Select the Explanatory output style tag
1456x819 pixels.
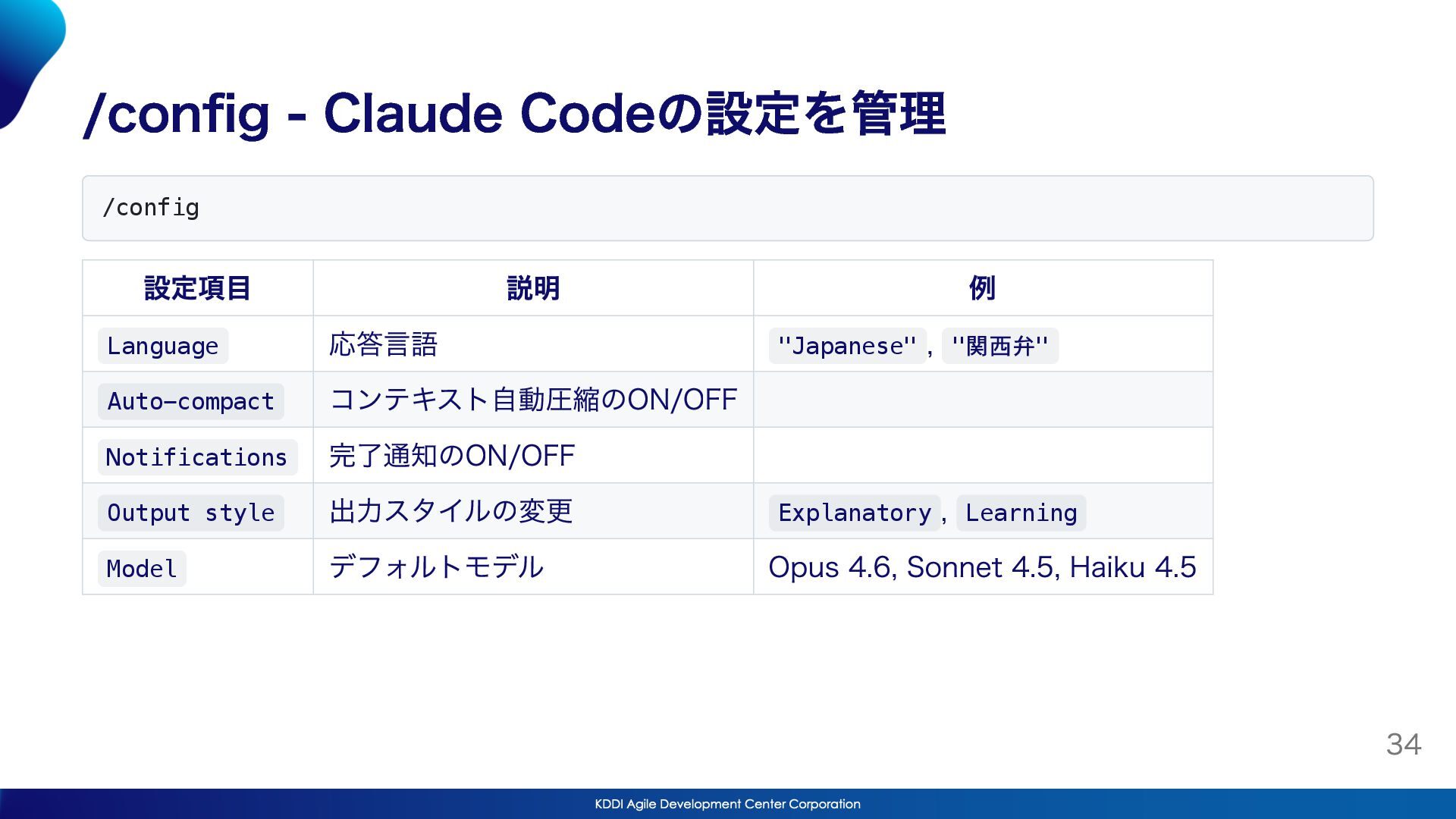(854, 513)
